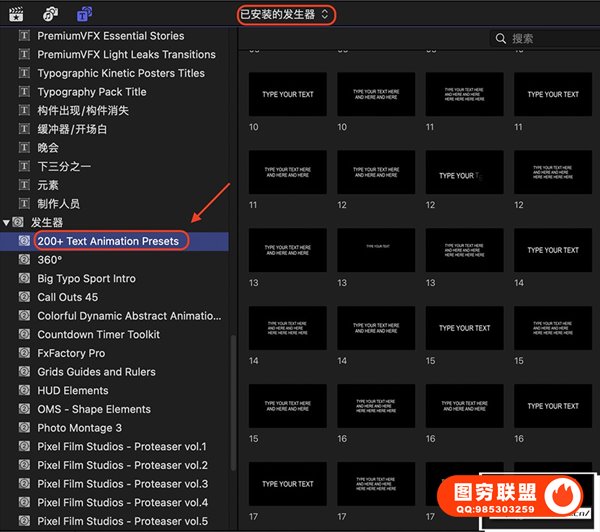The image size is (600, 532).
Task: Click the generator icon beside HUD Elements
Action: tap(24, 390)
